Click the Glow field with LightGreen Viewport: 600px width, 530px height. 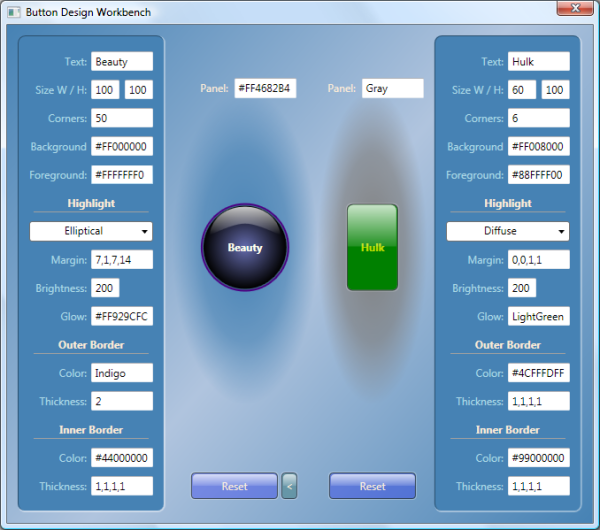pos(538,316)
